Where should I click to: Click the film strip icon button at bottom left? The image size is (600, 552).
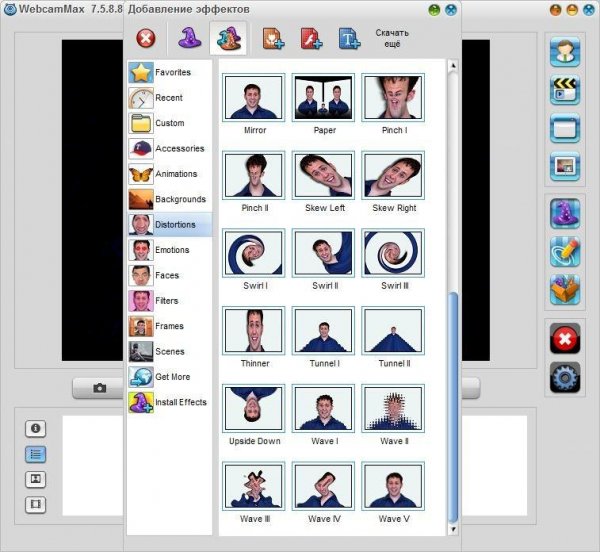tap(36, 505)
